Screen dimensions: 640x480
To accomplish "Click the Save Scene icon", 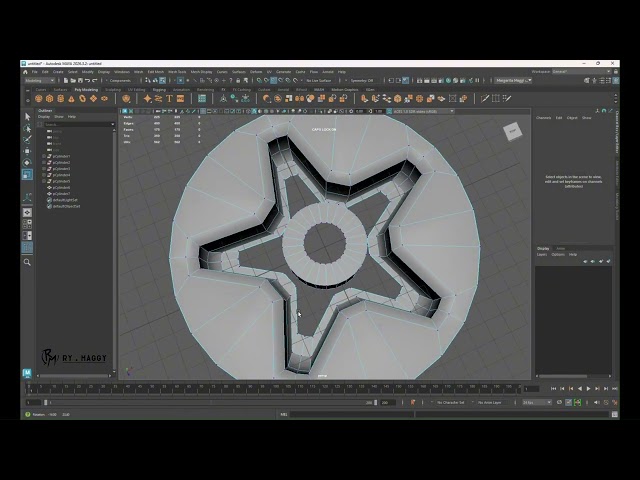I will (80, 80).
